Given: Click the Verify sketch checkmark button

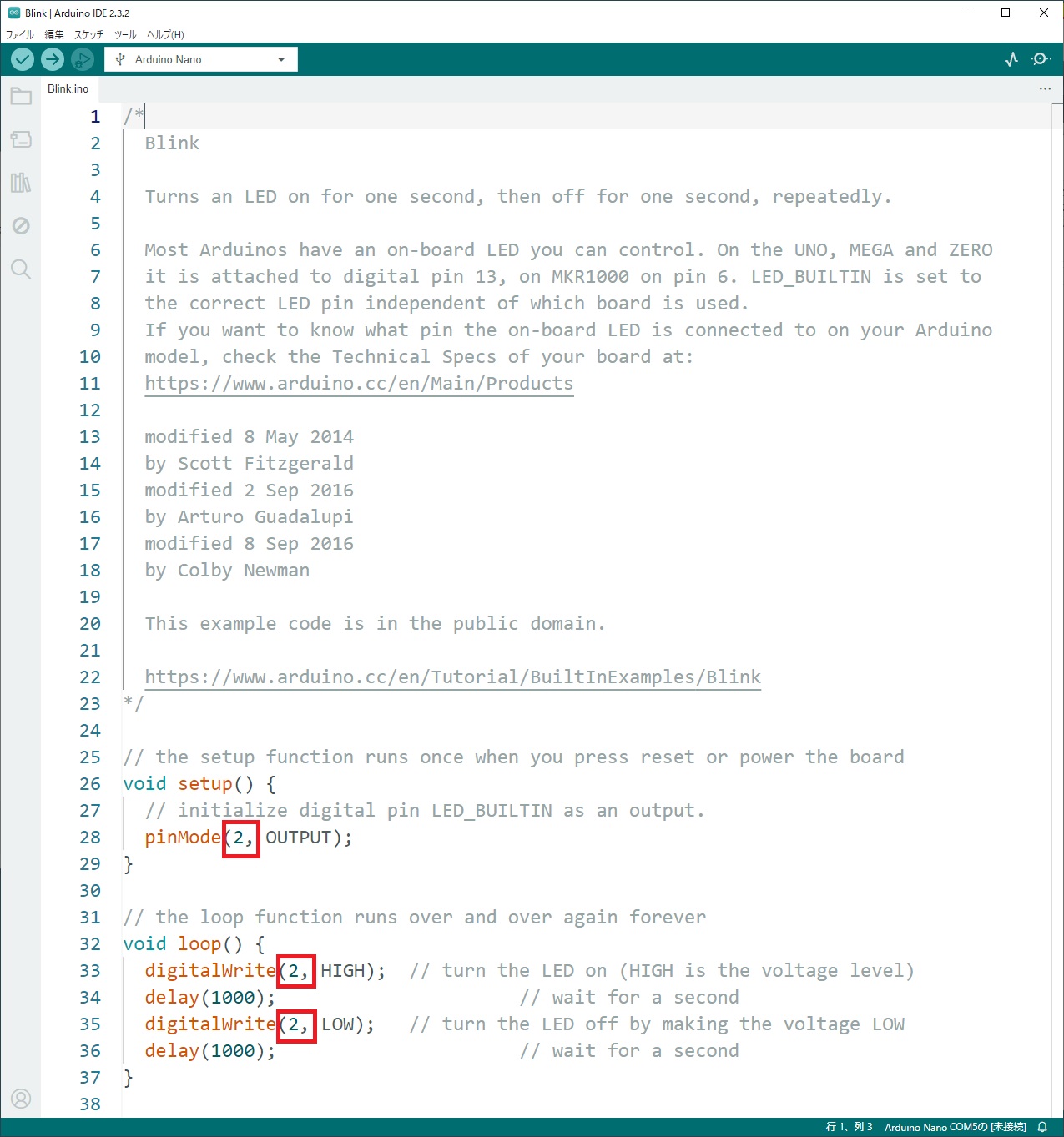Looking at the screenshot, I should pos(23,59).
